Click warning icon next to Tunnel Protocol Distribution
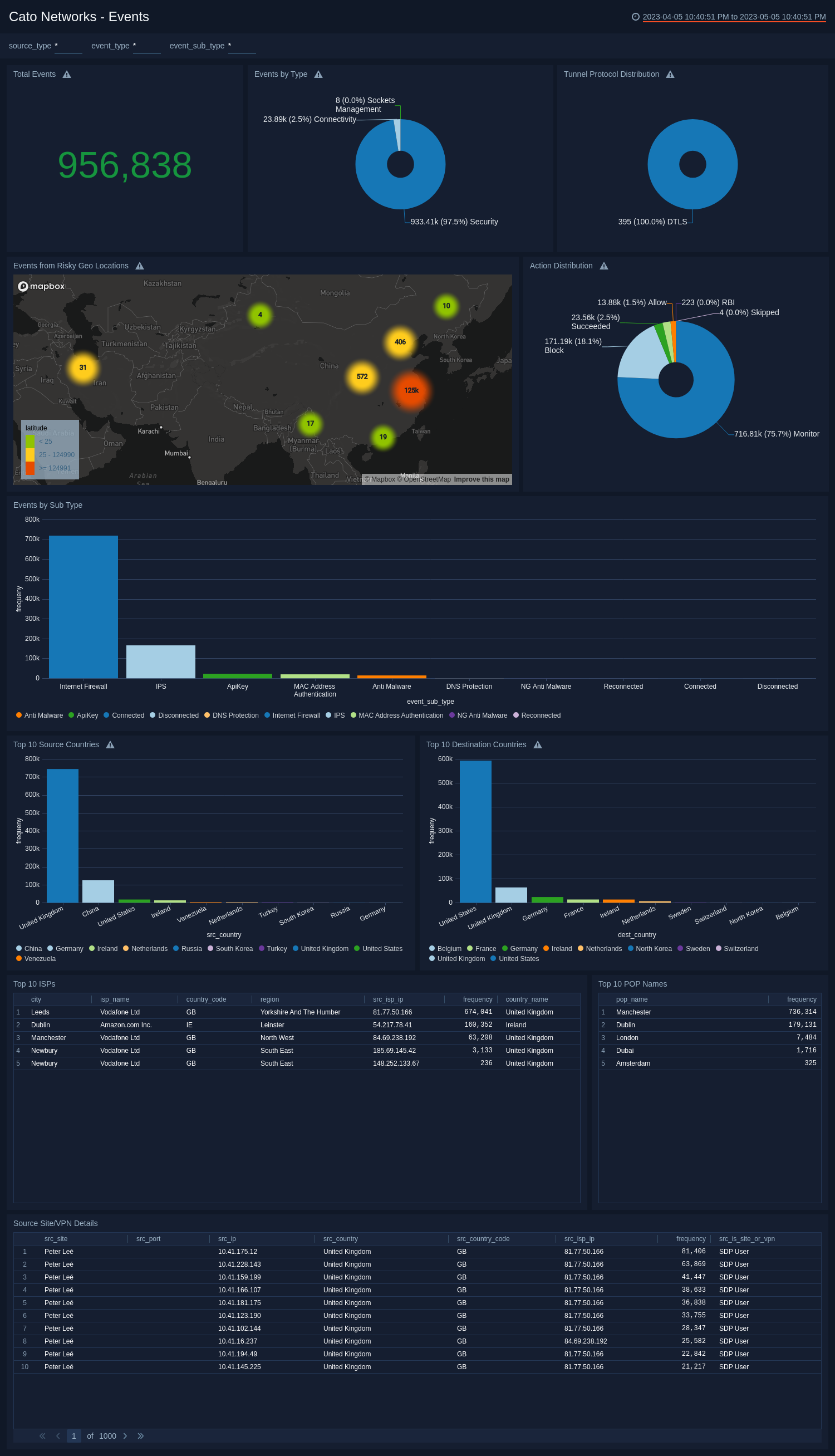This screenshot has width=835, height=1456. (x=670, y=75)
